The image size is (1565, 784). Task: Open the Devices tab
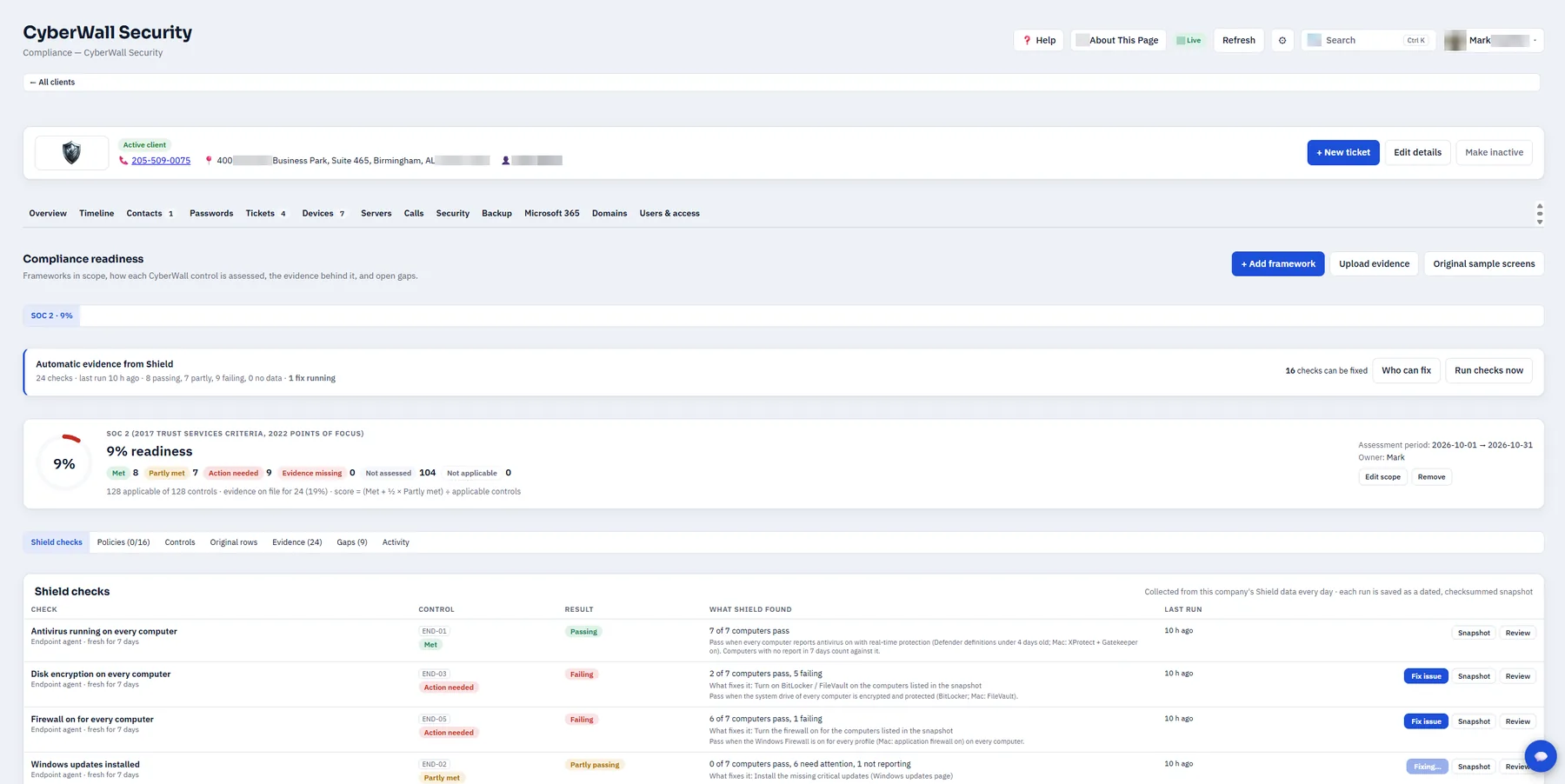coord(323,214)
